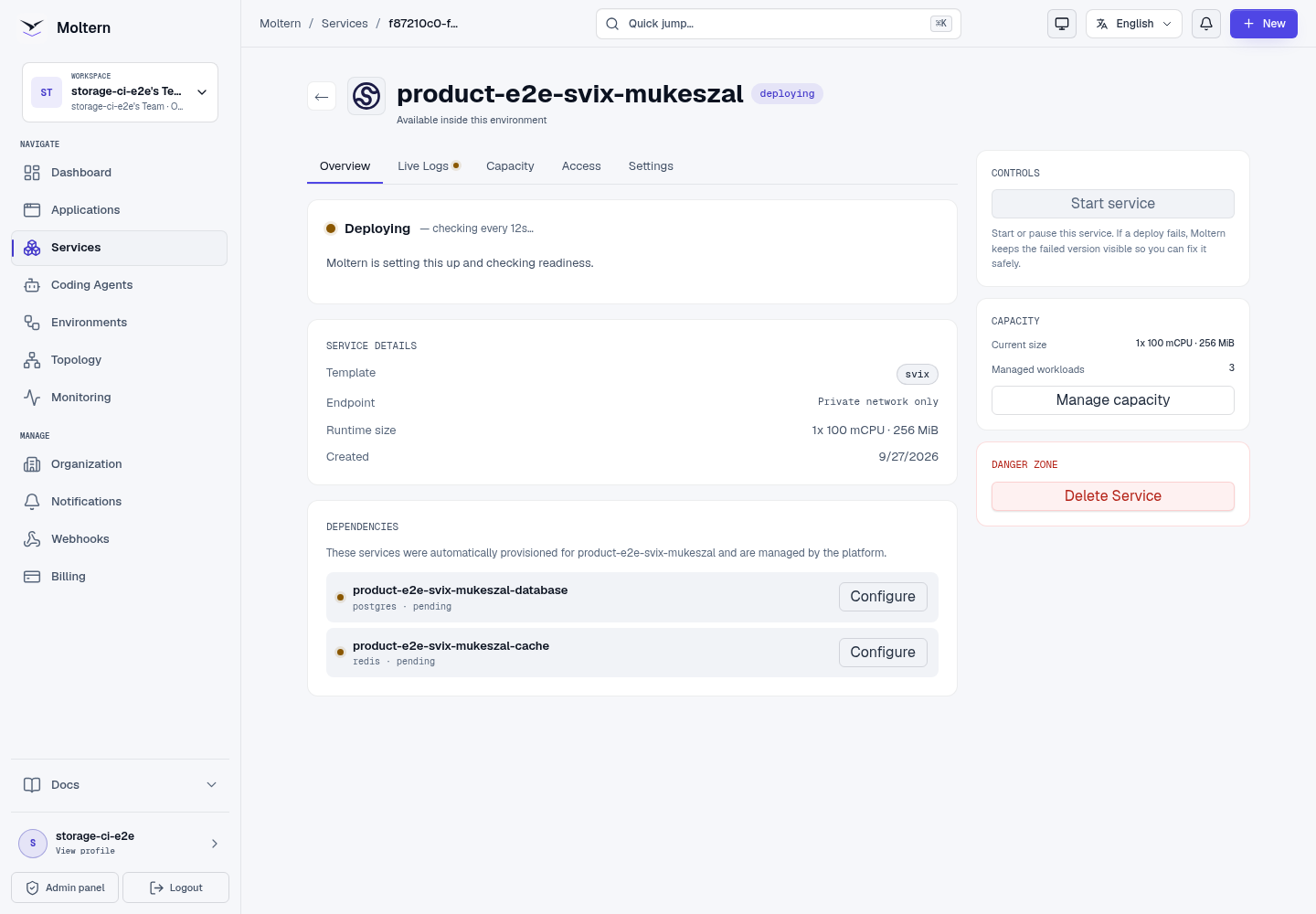Open the Topology view
The image size is (1316, 914).
pyautogui.click(x=119, y=360)
